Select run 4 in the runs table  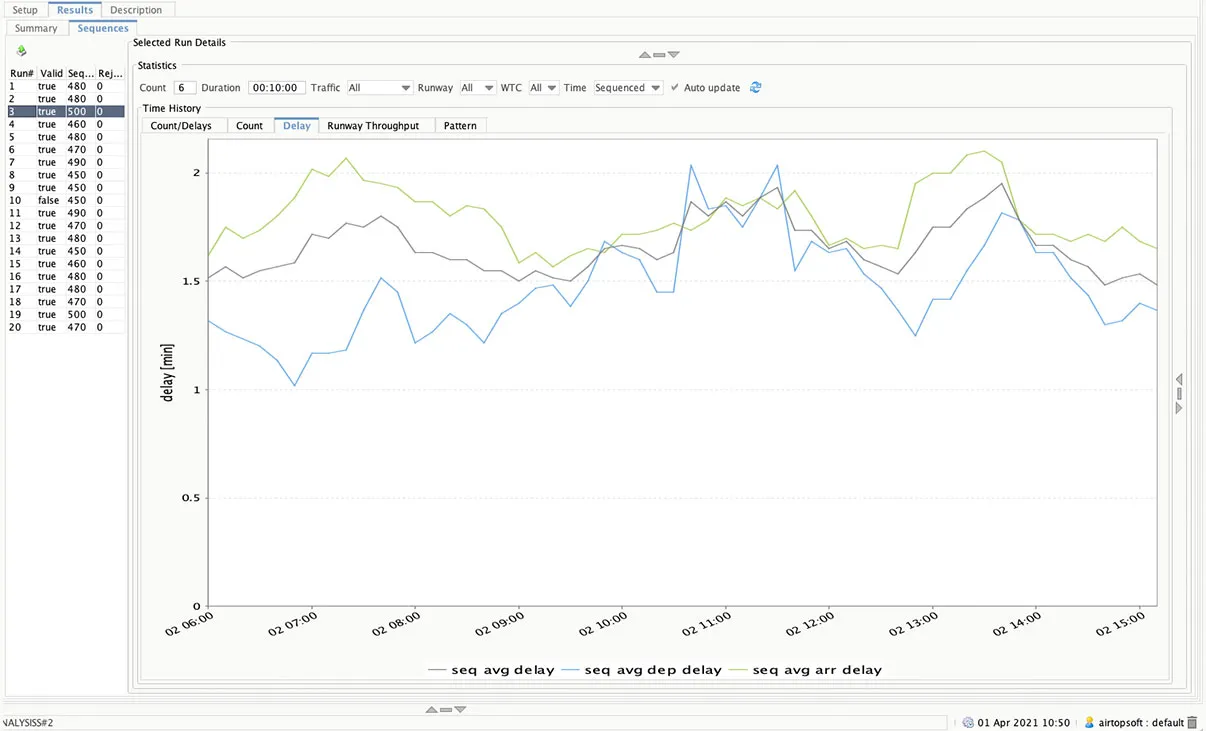[66, 124]
